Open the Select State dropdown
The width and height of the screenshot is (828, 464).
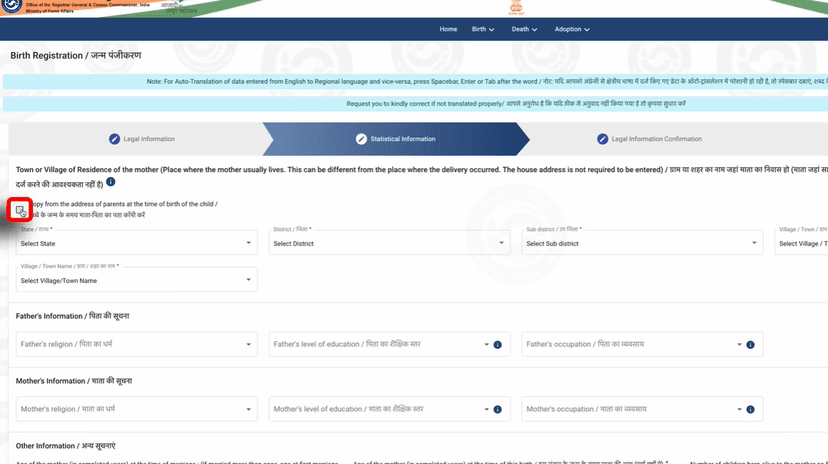[x=137, y=243]
